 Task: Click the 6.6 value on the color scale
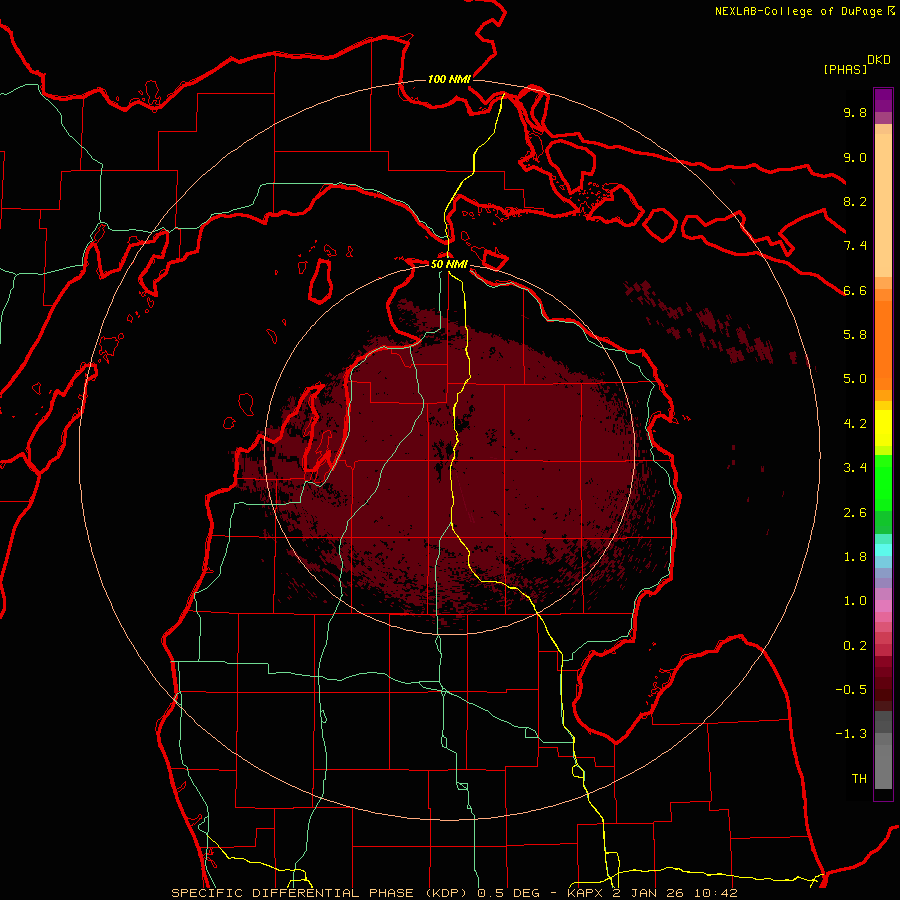tap(855, 290)
